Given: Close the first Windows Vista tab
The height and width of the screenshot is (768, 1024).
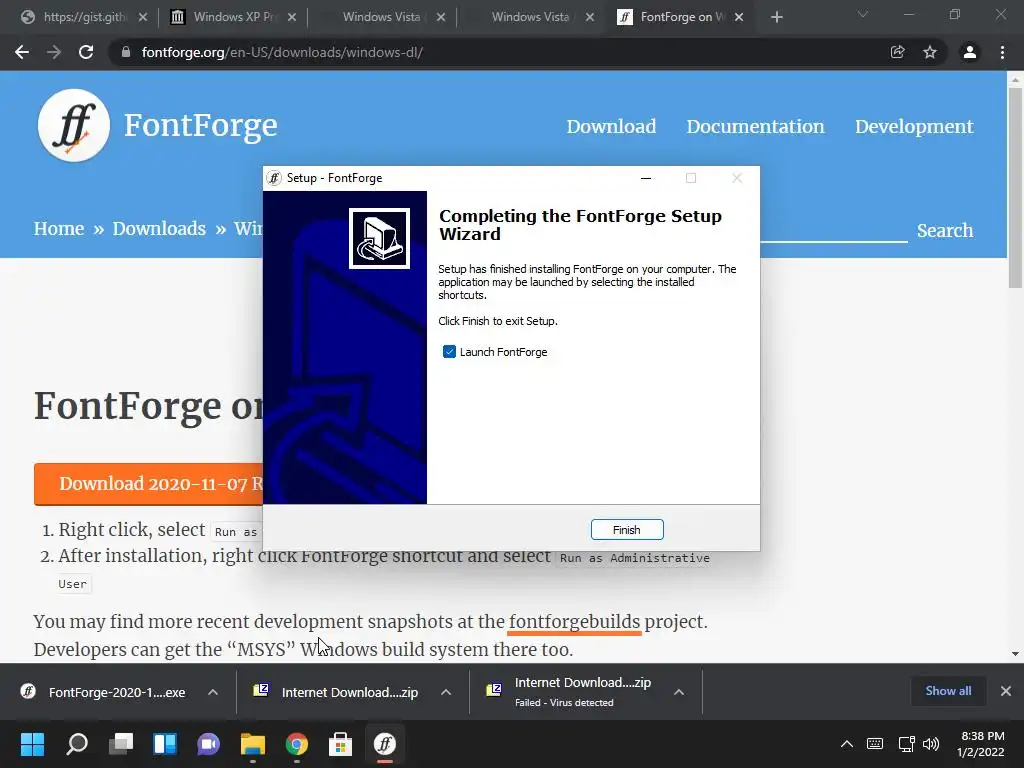Looking at the screenshot, I should point(441,17).
